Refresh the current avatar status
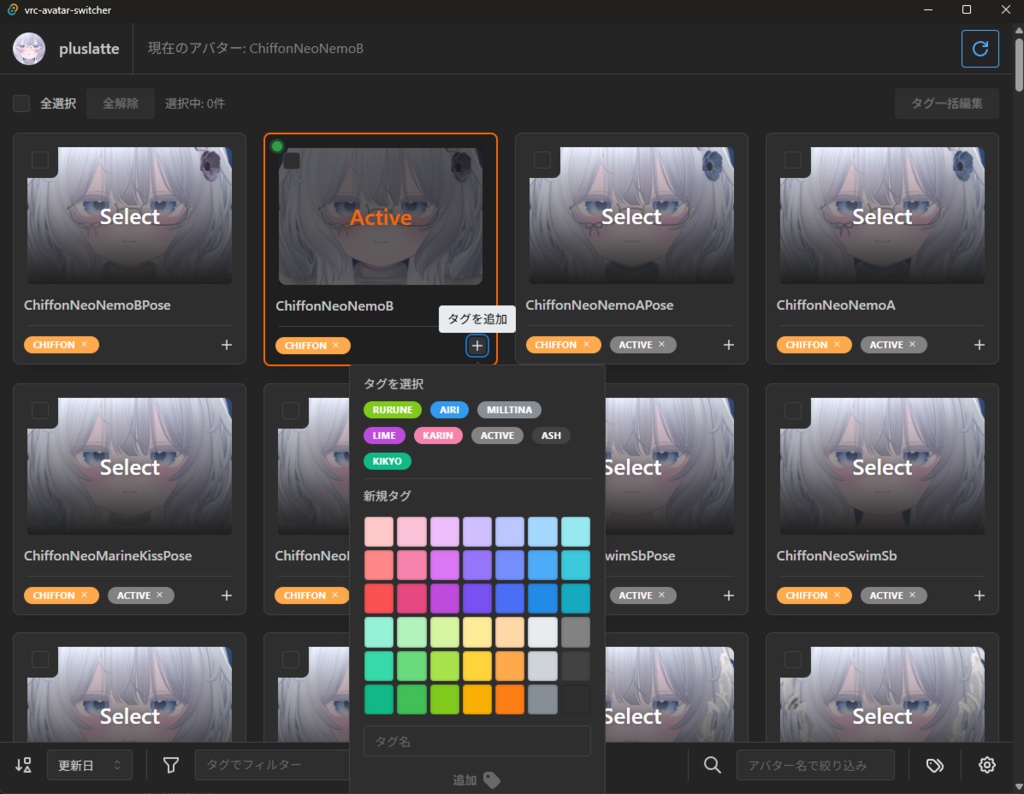 coord(980,48)
